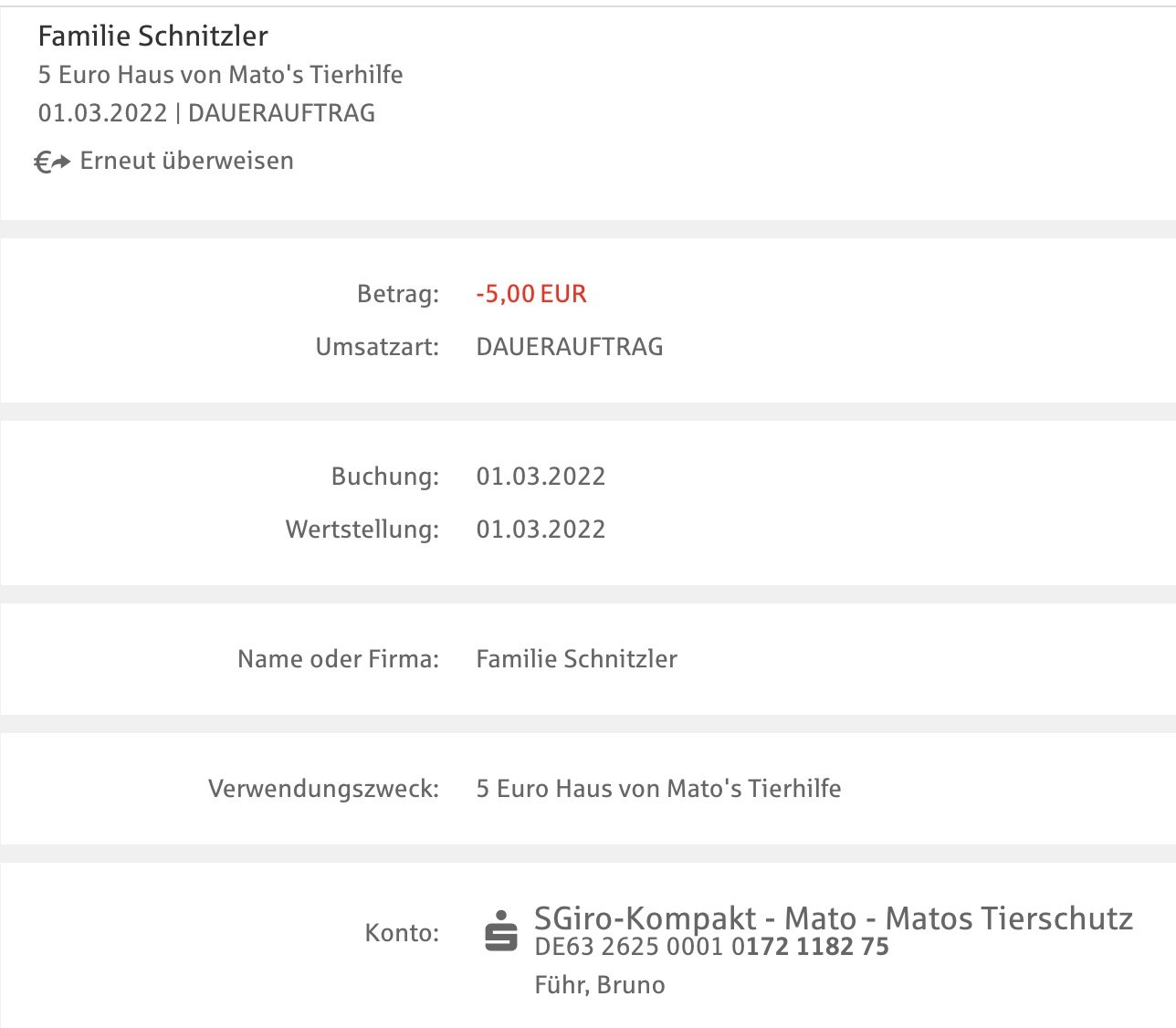Viewport: 1176px width, 1028px height.
Task: Click the Konto label
Action: click(402, 933)
